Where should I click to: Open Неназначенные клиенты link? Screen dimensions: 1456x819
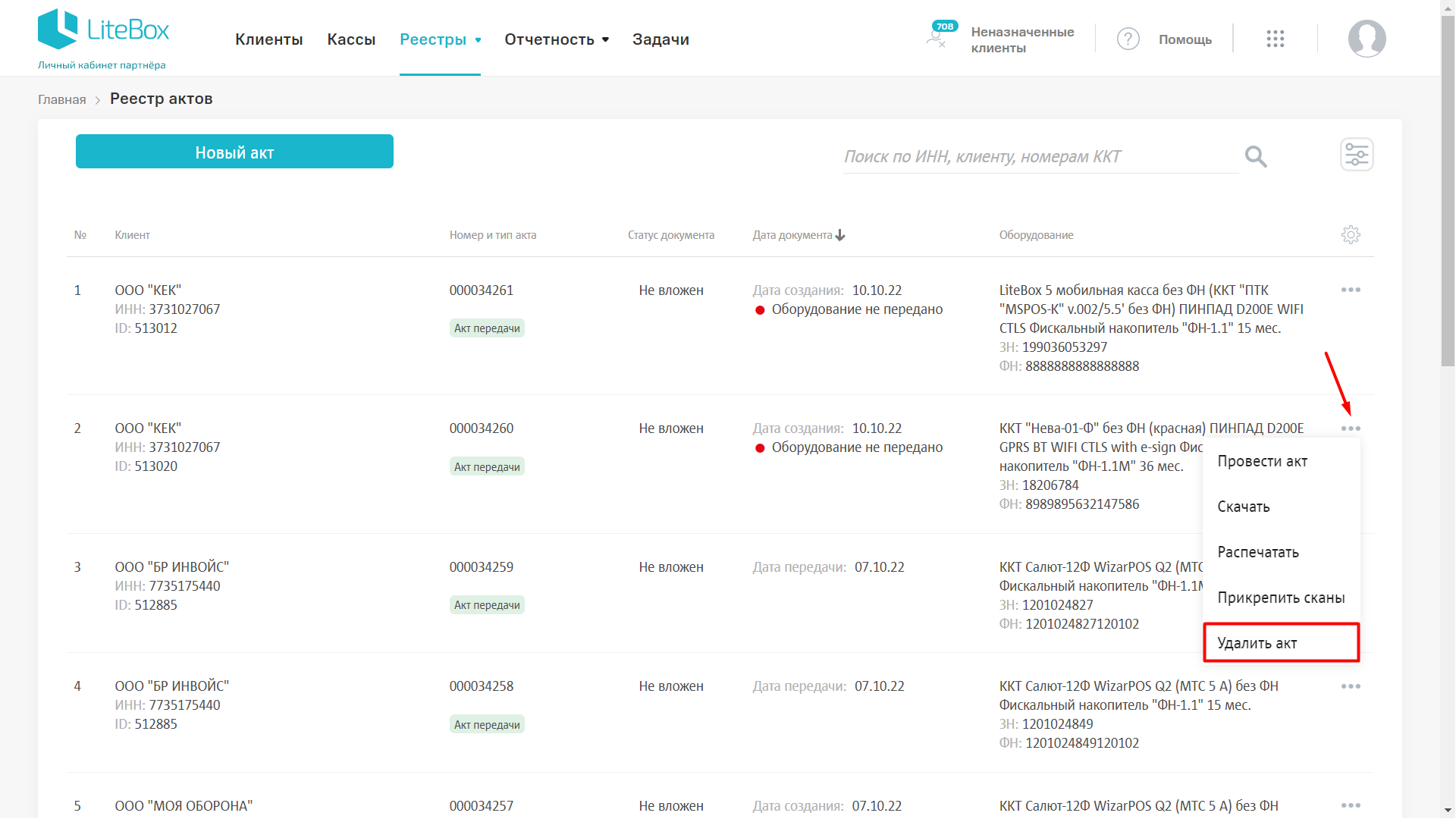[1022, 39]
